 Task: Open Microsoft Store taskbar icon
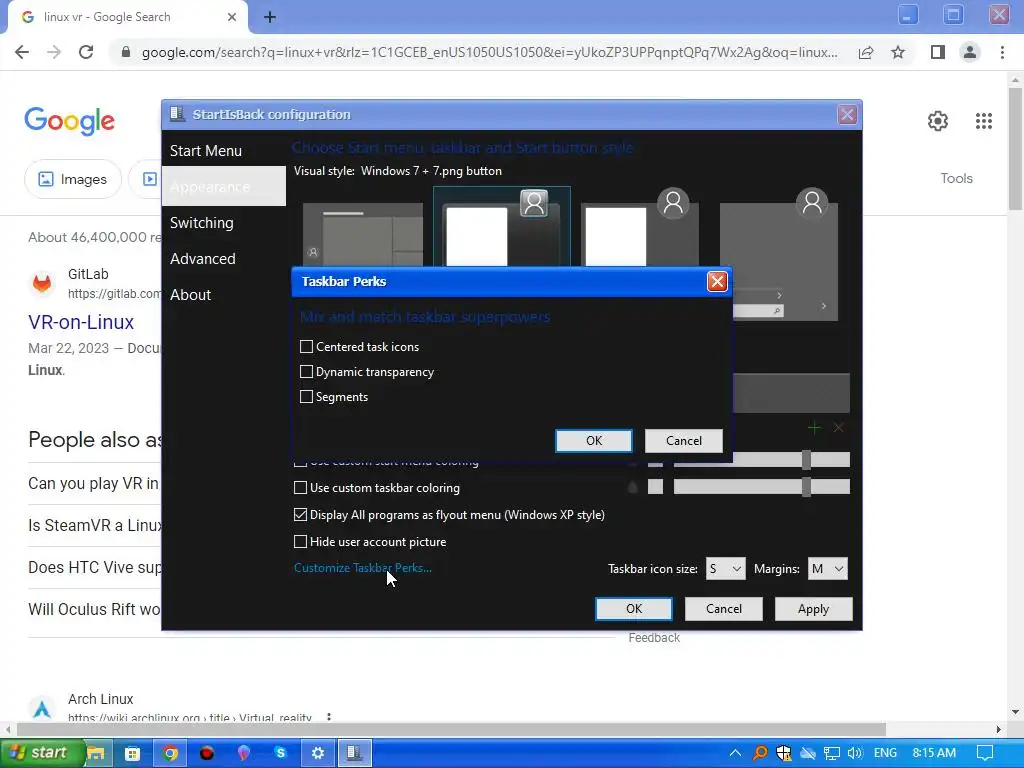tap(133, 753)
